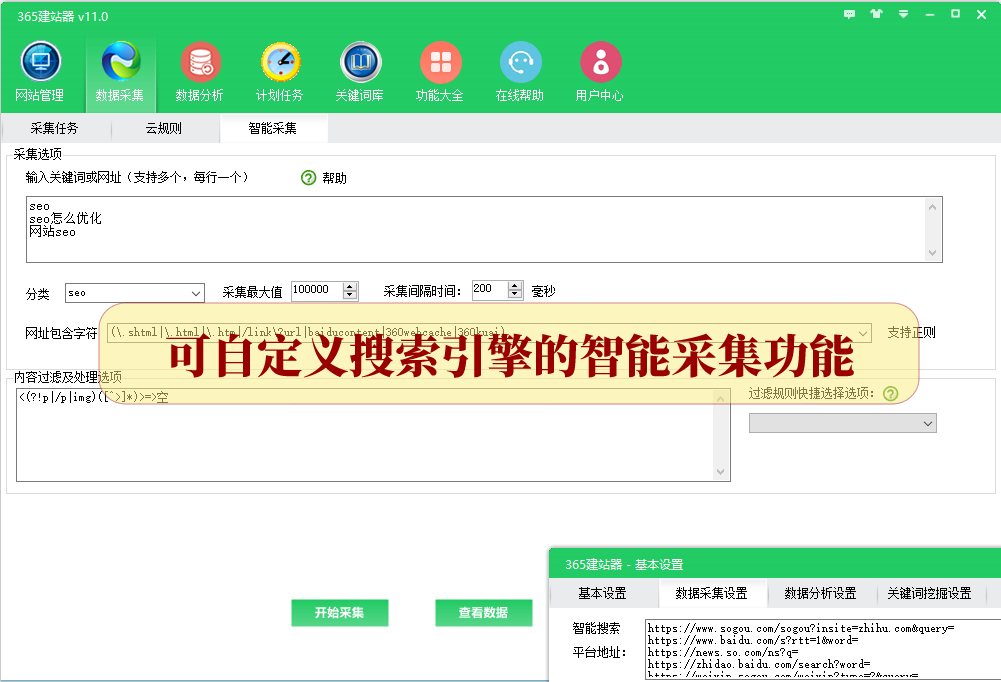Increase 采集最大值 with the up arrow
The image size is (1001, 682).
pos(350,286)
